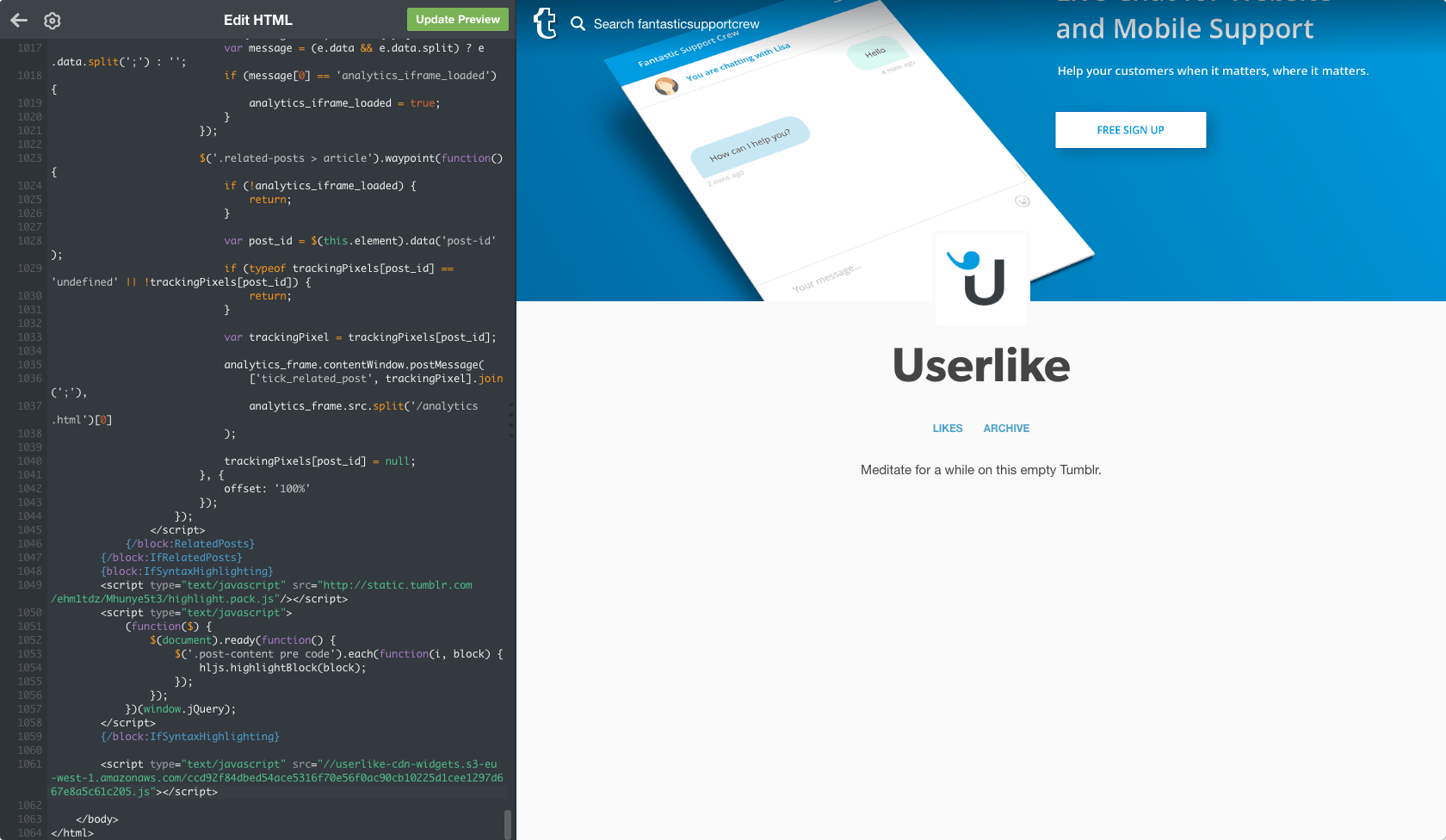Click the trackingPixels[post_id] = null line
The height and width of the screenshot is (840, 1446).
[x=319, y=461]
